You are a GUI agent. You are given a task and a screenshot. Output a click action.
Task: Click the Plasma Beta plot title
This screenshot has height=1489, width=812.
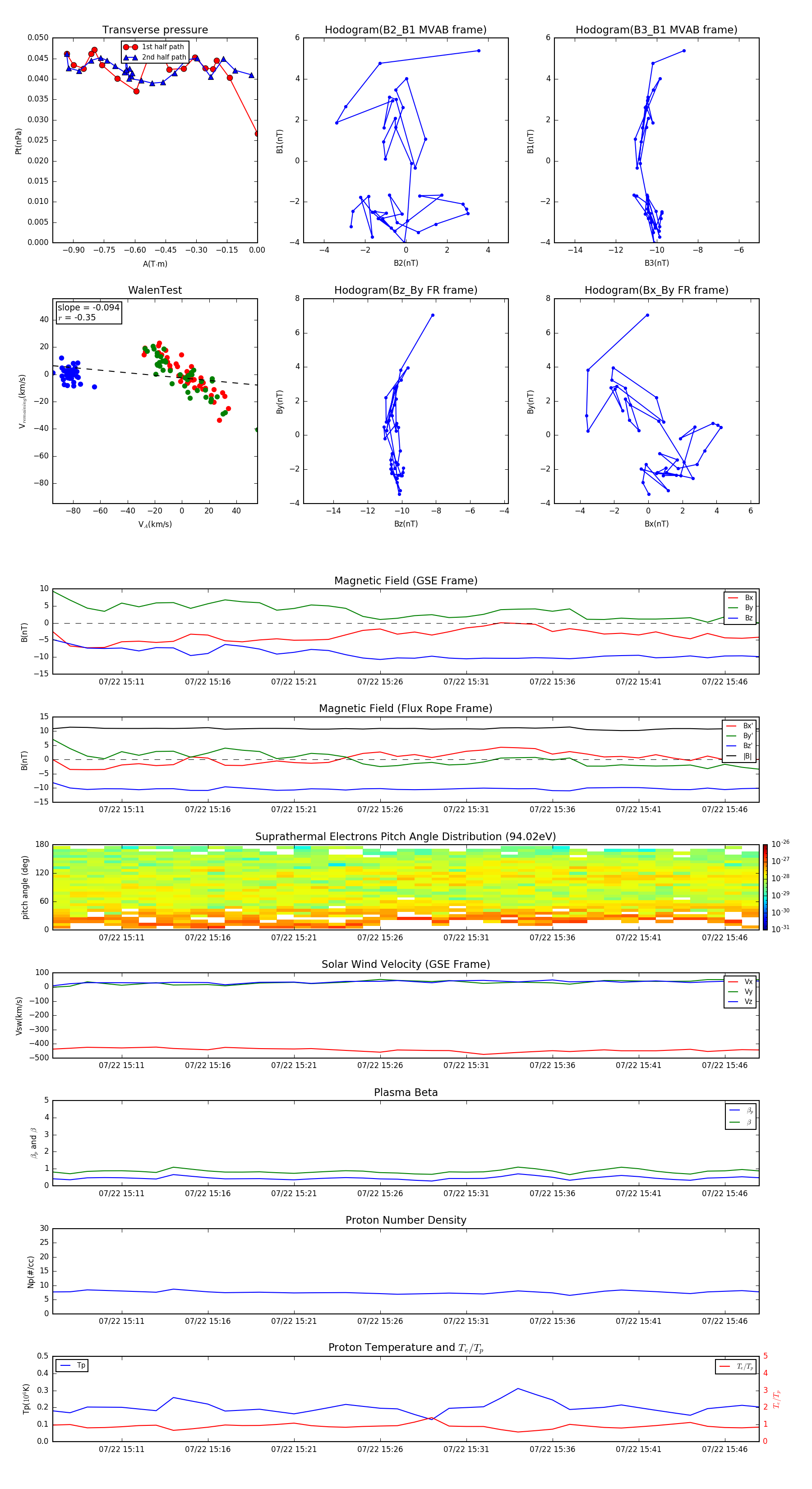tap(406, 1092)
